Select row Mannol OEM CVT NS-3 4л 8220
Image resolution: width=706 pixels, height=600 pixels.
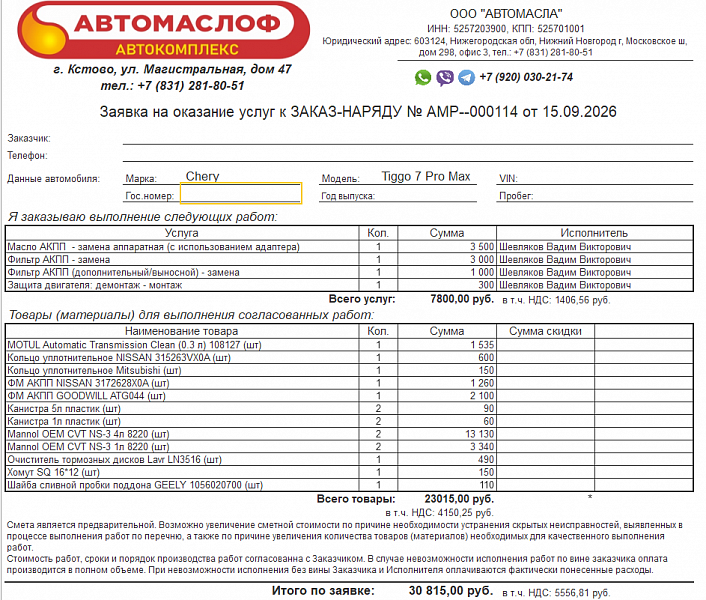tap(349, 434)
